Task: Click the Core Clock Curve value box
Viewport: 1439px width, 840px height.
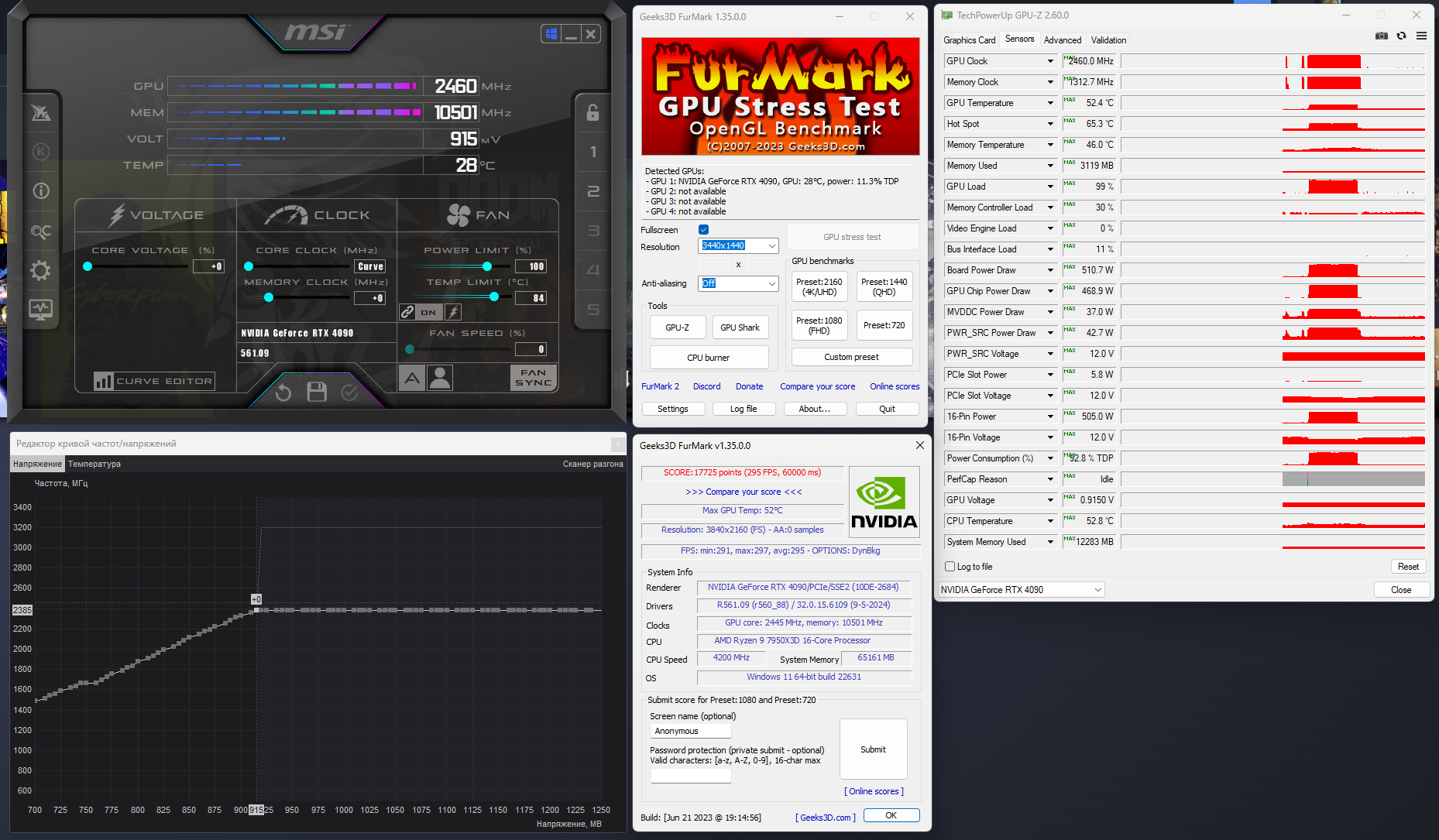Action: [x=370, y=266]
